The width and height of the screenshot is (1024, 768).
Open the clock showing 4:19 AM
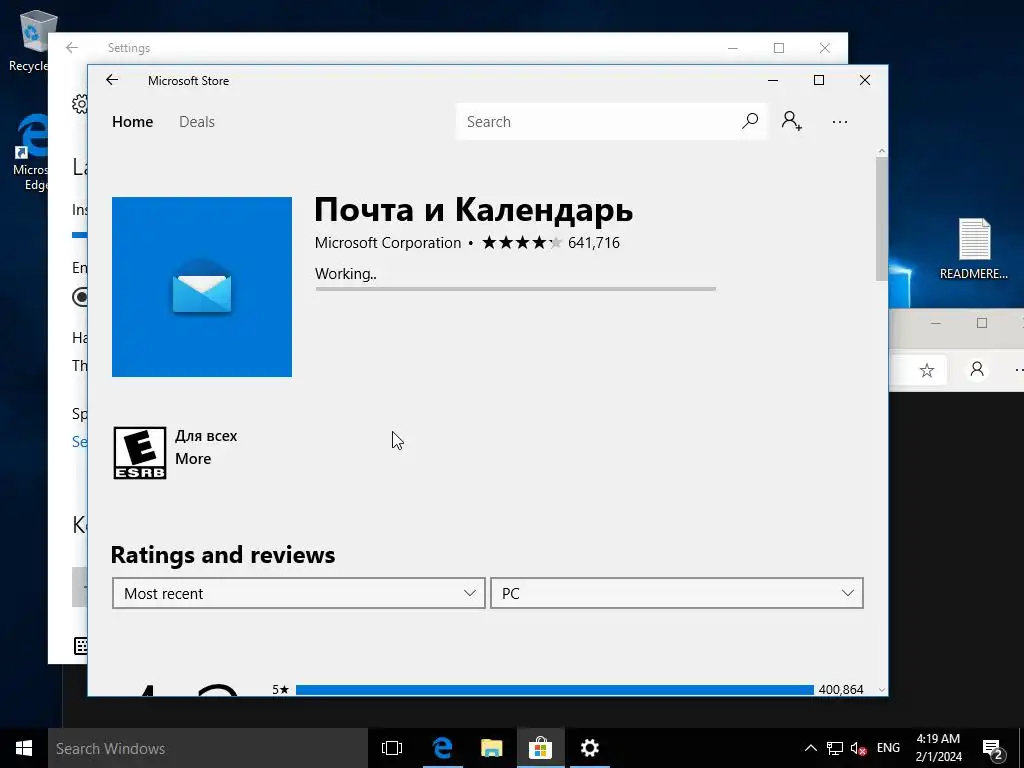(x=938, y=748)
